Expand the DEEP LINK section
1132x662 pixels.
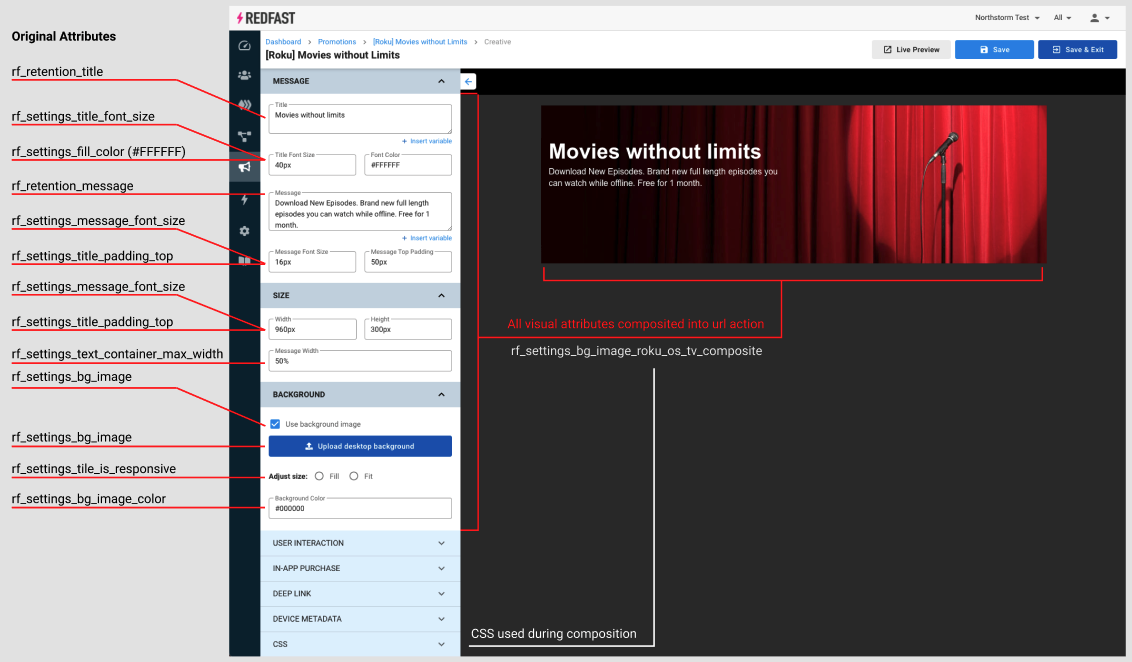coord(360,594)
